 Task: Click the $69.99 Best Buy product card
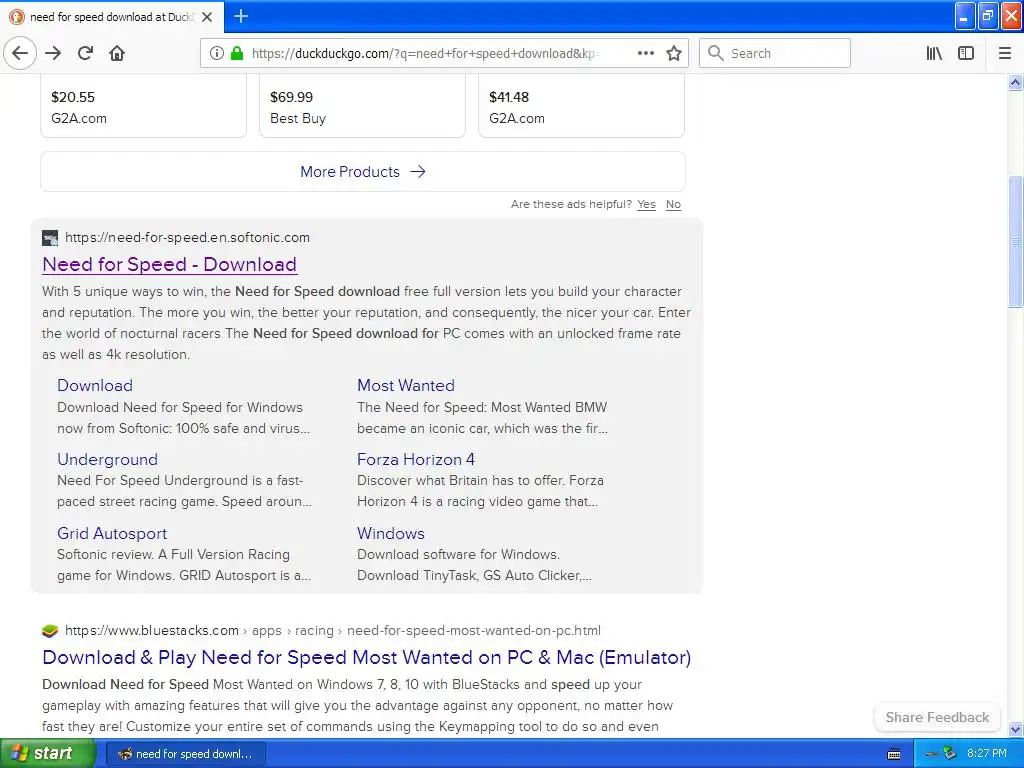pos(362,106)
